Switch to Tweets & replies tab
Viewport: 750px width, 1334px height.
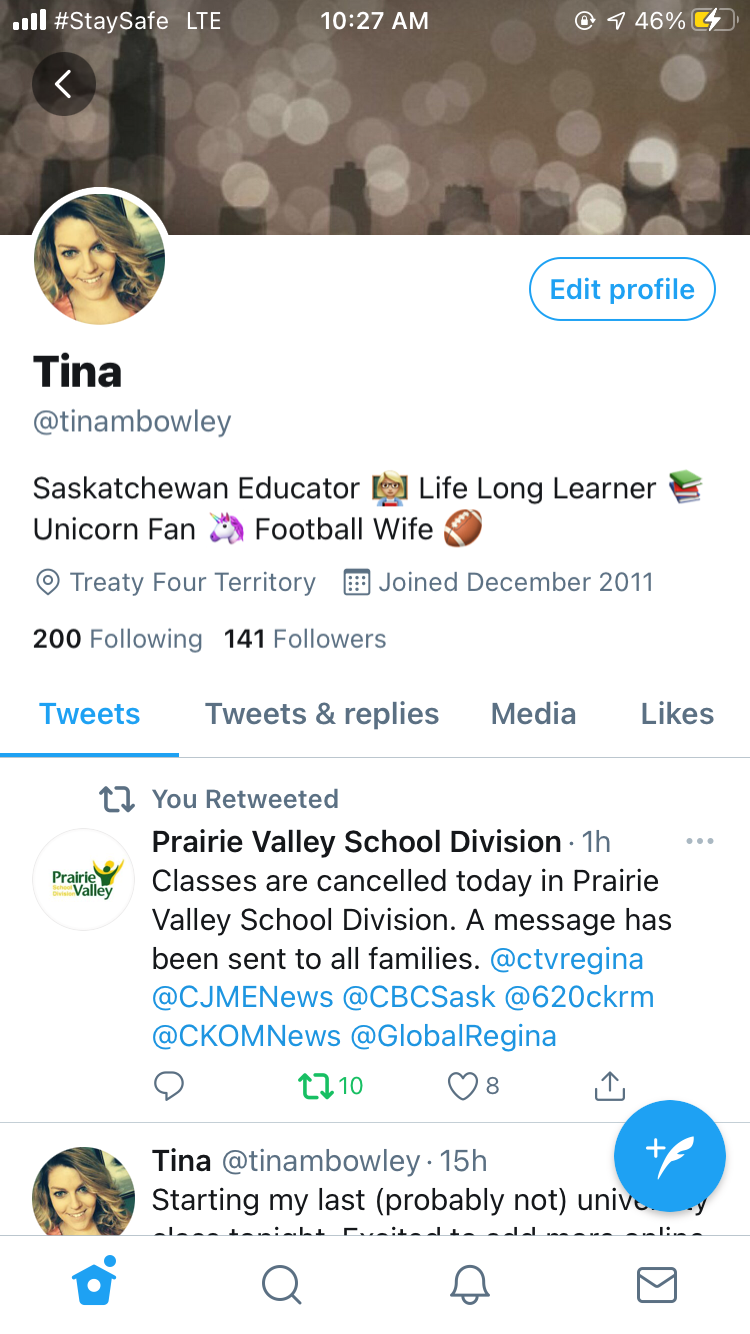(x=322, y=714)
